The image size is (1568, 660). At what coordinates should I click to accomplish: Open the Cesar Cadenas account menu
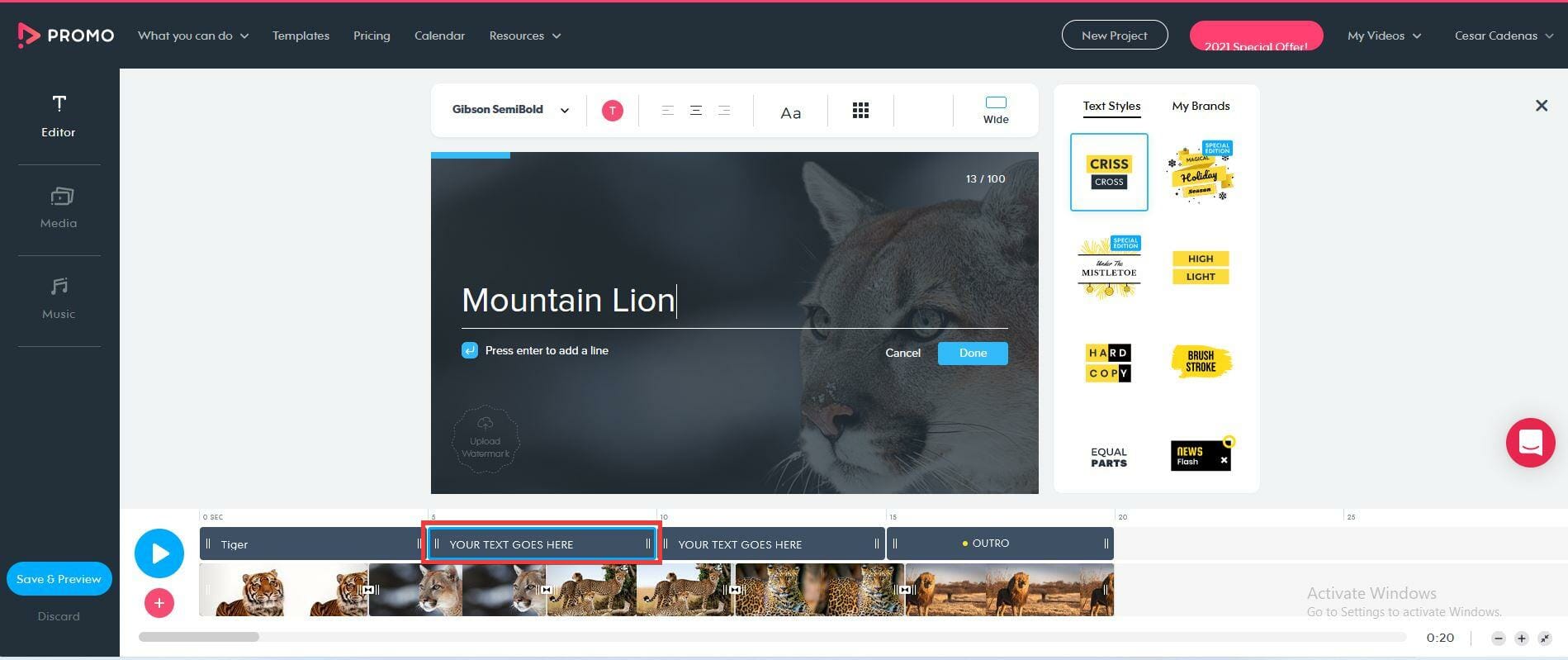pos(1504,36)
